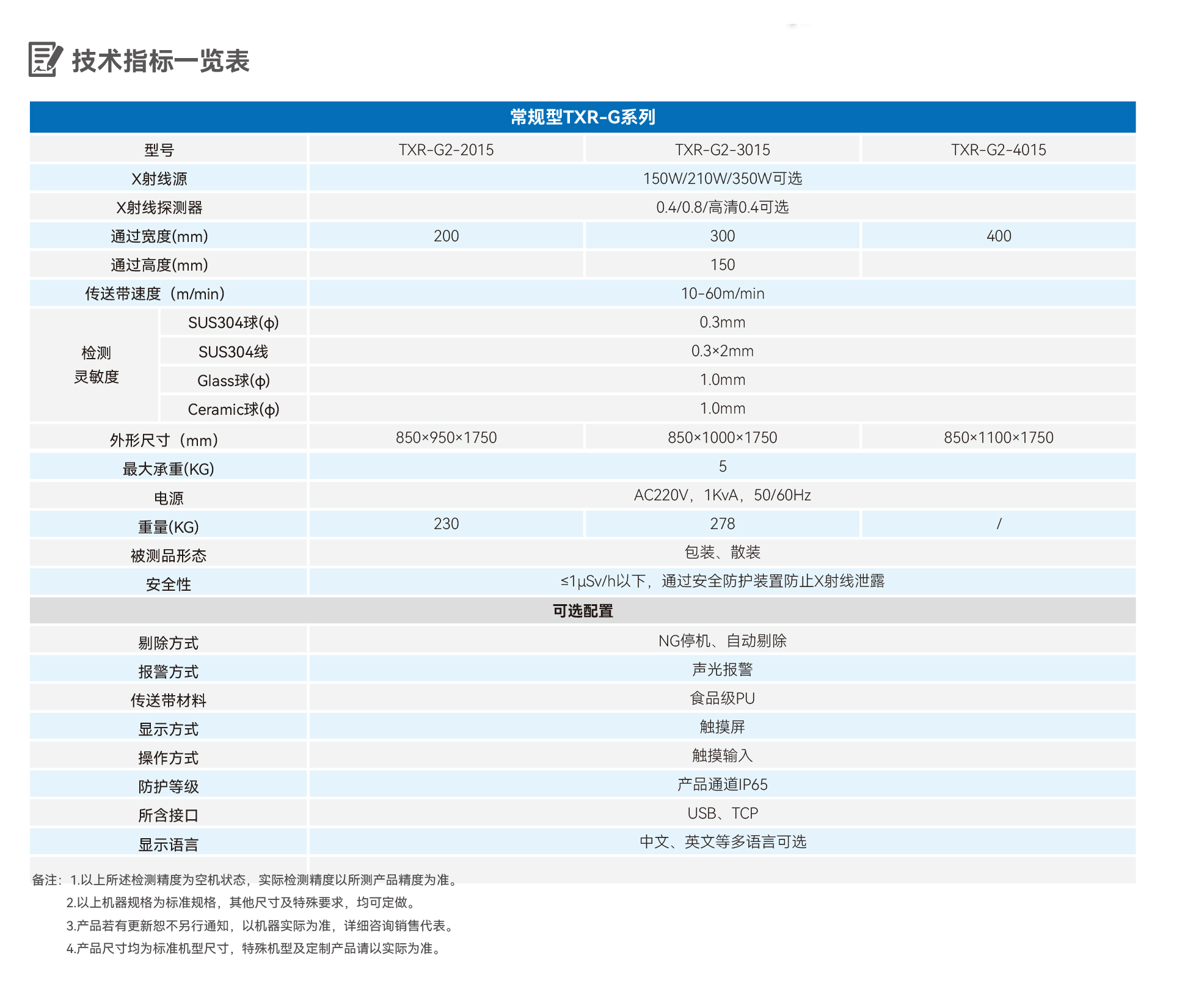Viewport: 1185px width, 1008px height.
Task: Click the notepad icon beside the title
Action: coord(45,59)
